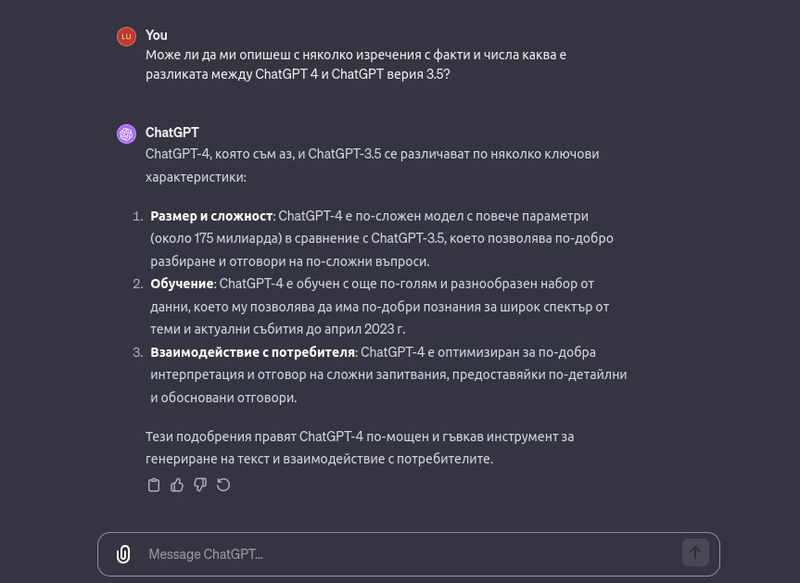Image resolution: width=800 pixels, height=583 pixels.
Task: Click the "Размер и сложност" bold heading
Action: (211, 216)
